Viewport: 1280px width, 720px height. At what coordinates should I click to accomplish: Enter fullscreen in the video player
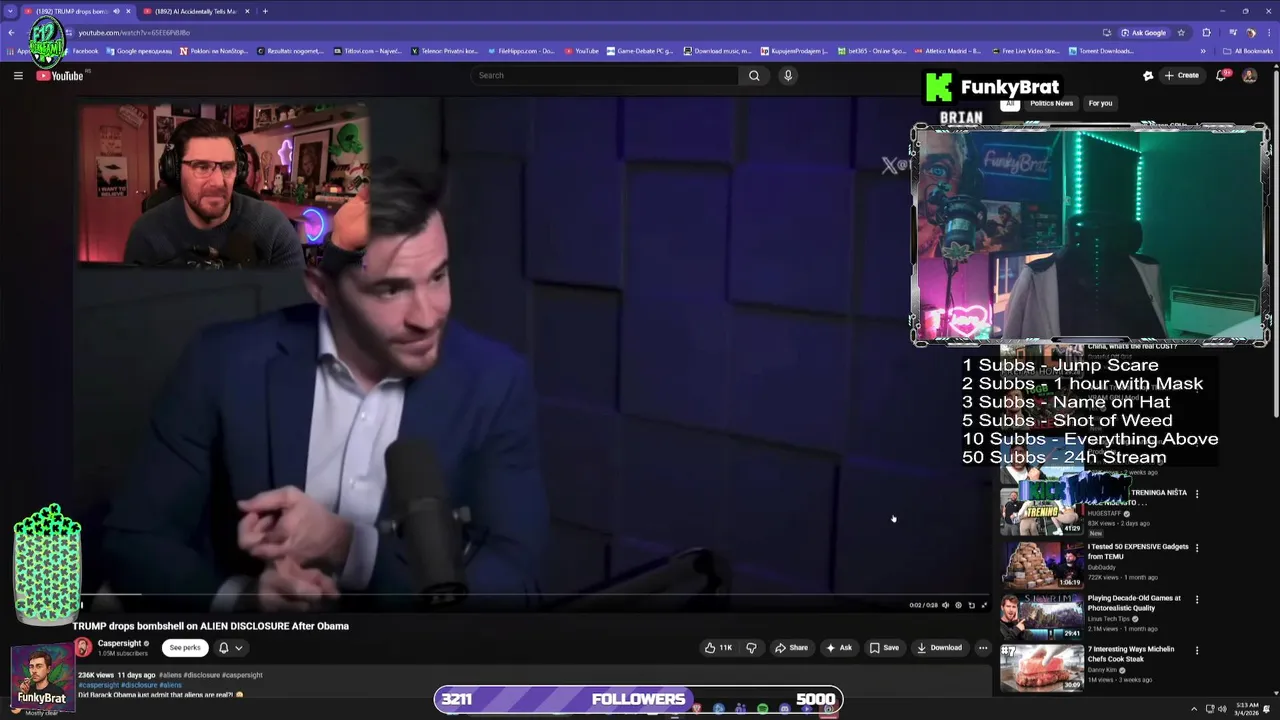tap(984, 605)
